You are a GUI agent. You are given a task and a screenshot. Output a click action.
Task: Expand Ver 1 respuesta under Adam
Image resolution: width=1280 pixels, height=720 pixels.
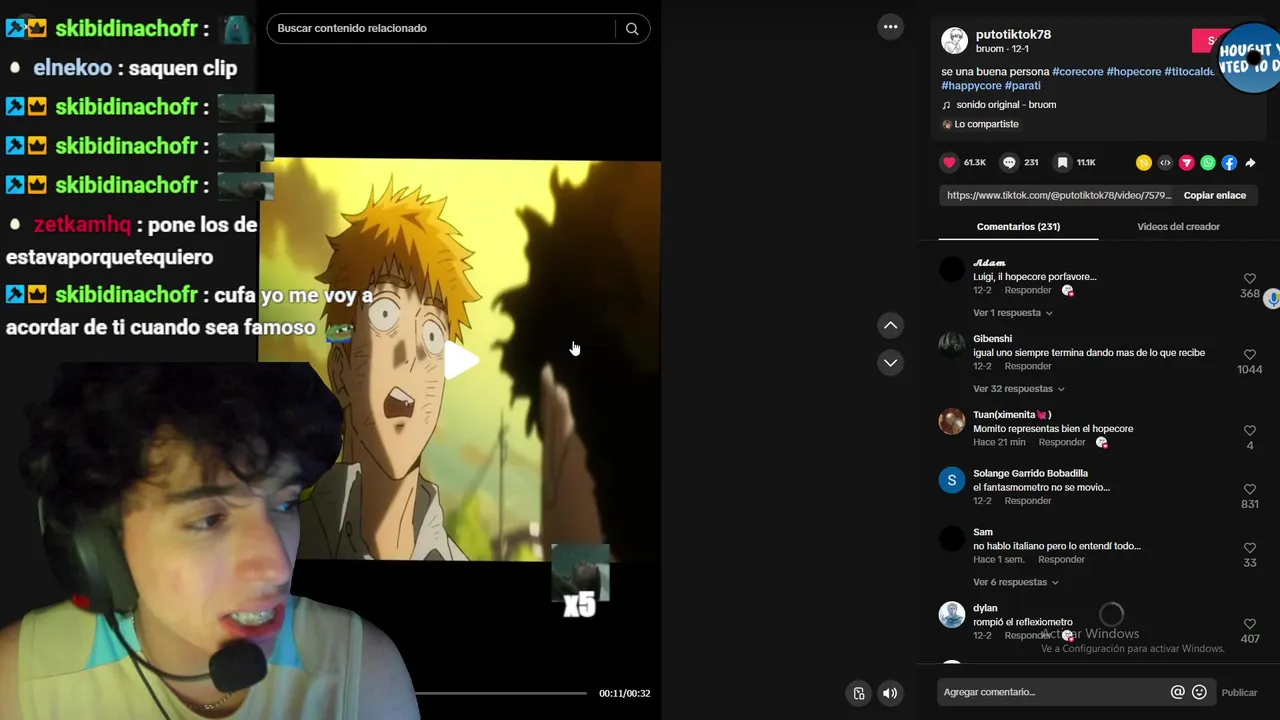(1012, 313)
